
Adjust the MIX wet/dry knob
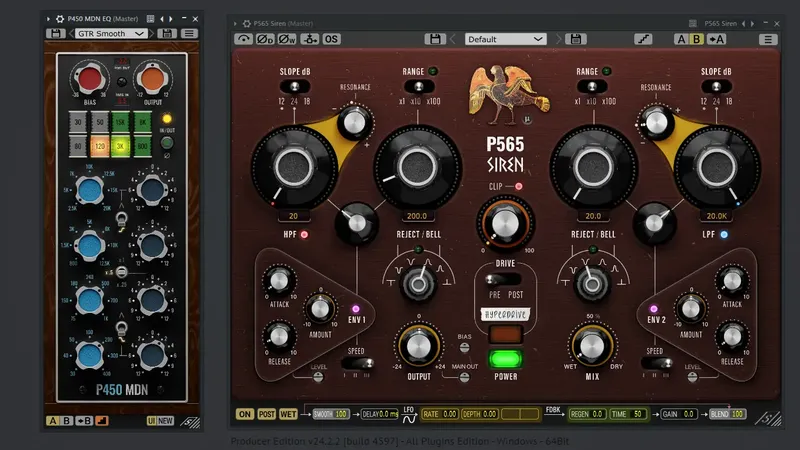click(592, 347)
